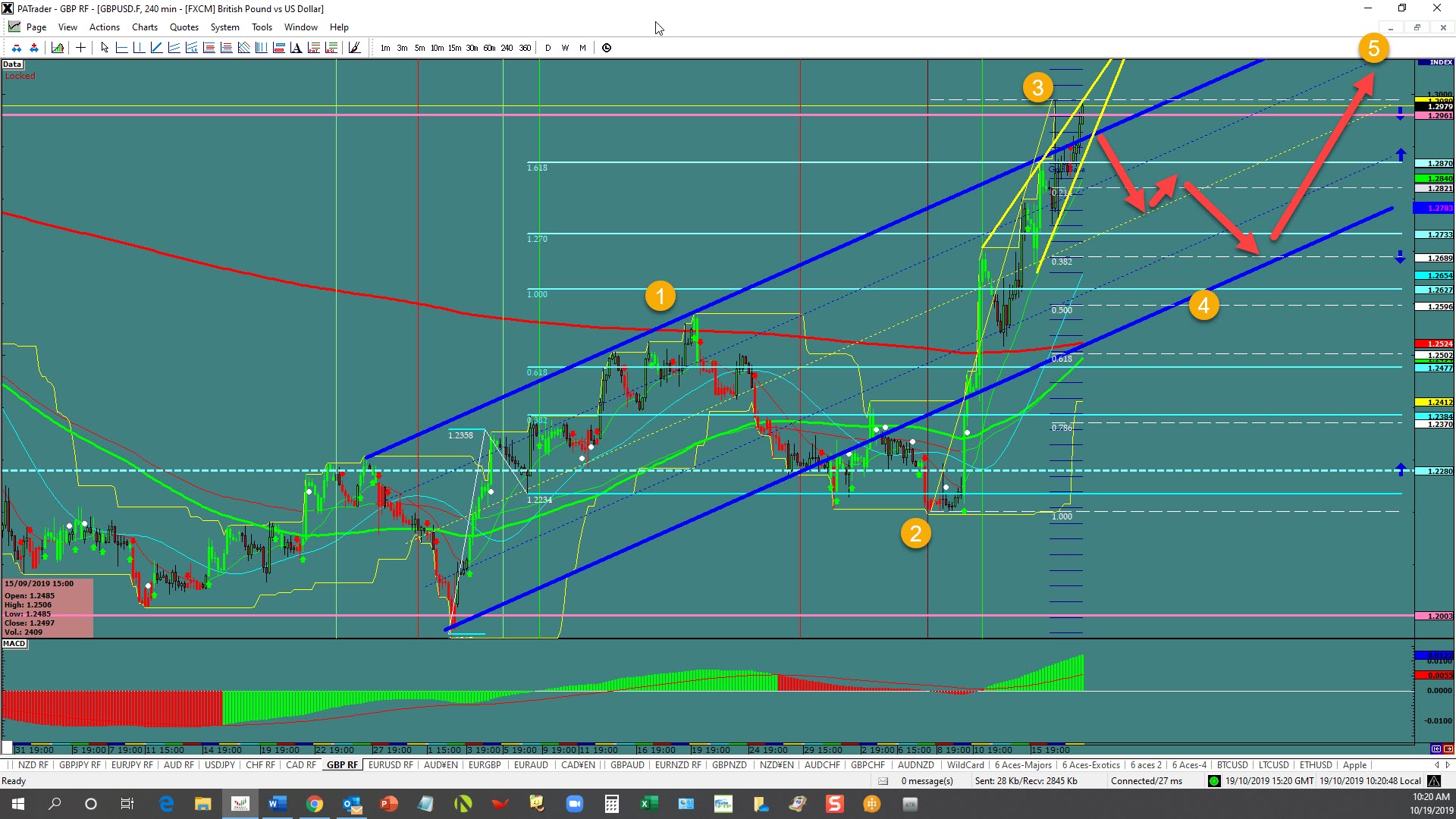Open Windows Start menu
This screenshot has width=1456, height=819.
click(x=18, y=804)
